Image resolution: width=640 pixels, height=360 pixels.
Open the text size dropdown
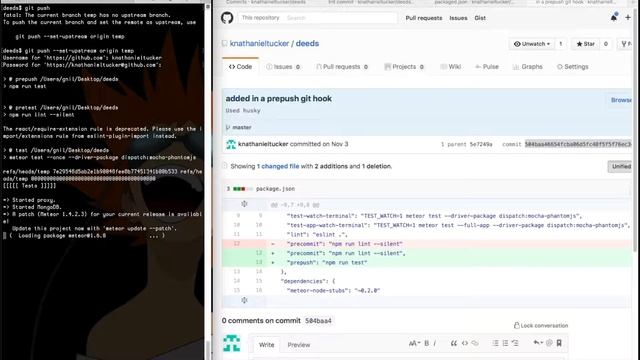tap(414, 343)
